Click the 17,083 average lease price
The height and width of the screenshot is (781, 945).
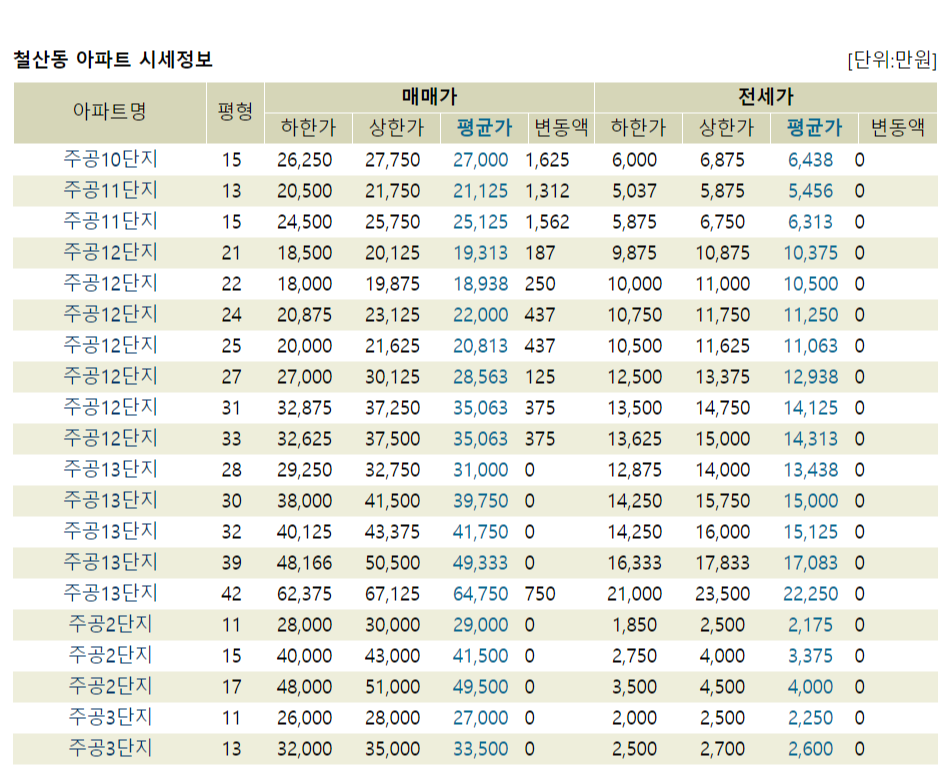811,563
